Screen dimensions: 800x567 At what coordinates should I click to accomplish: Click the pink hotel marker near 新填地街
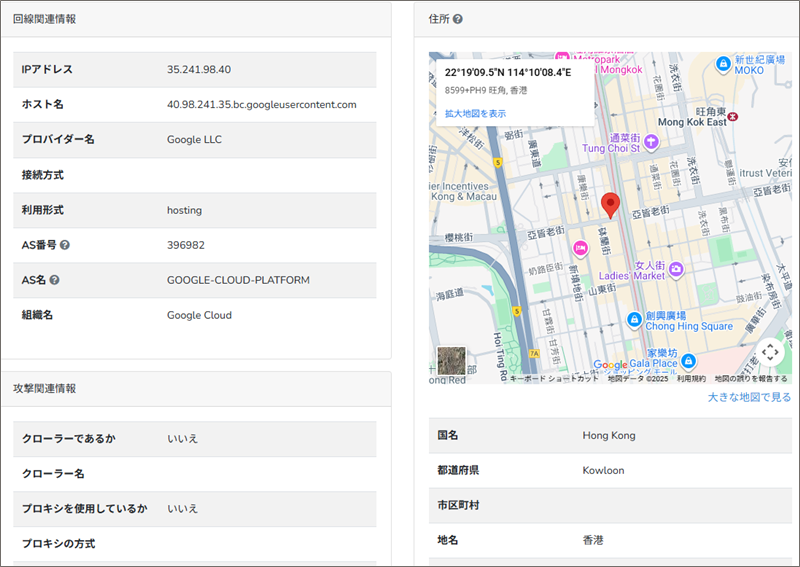tap(579, 247)
